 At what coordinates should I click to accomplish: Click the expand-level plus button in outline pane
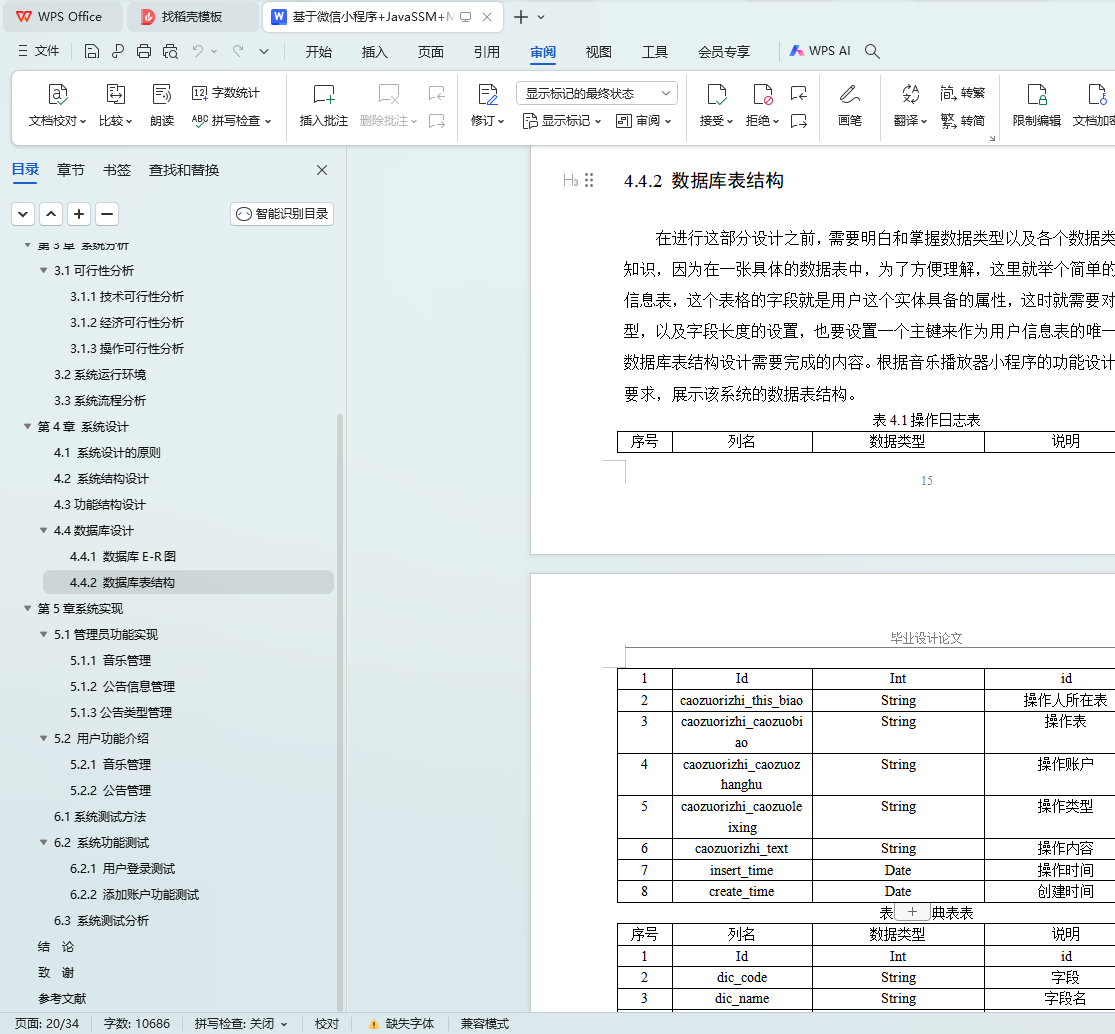tap(79, 214)
